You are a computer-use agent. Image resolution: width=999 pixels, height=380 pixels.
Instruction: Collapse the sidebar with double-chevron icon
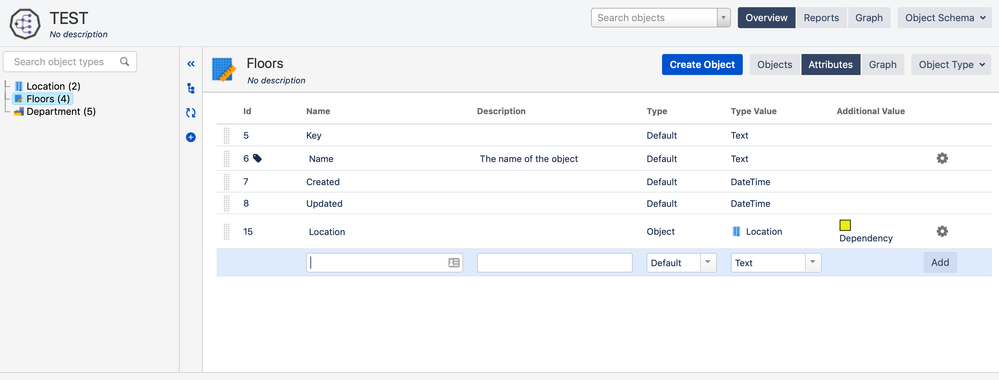click(190, 64)
